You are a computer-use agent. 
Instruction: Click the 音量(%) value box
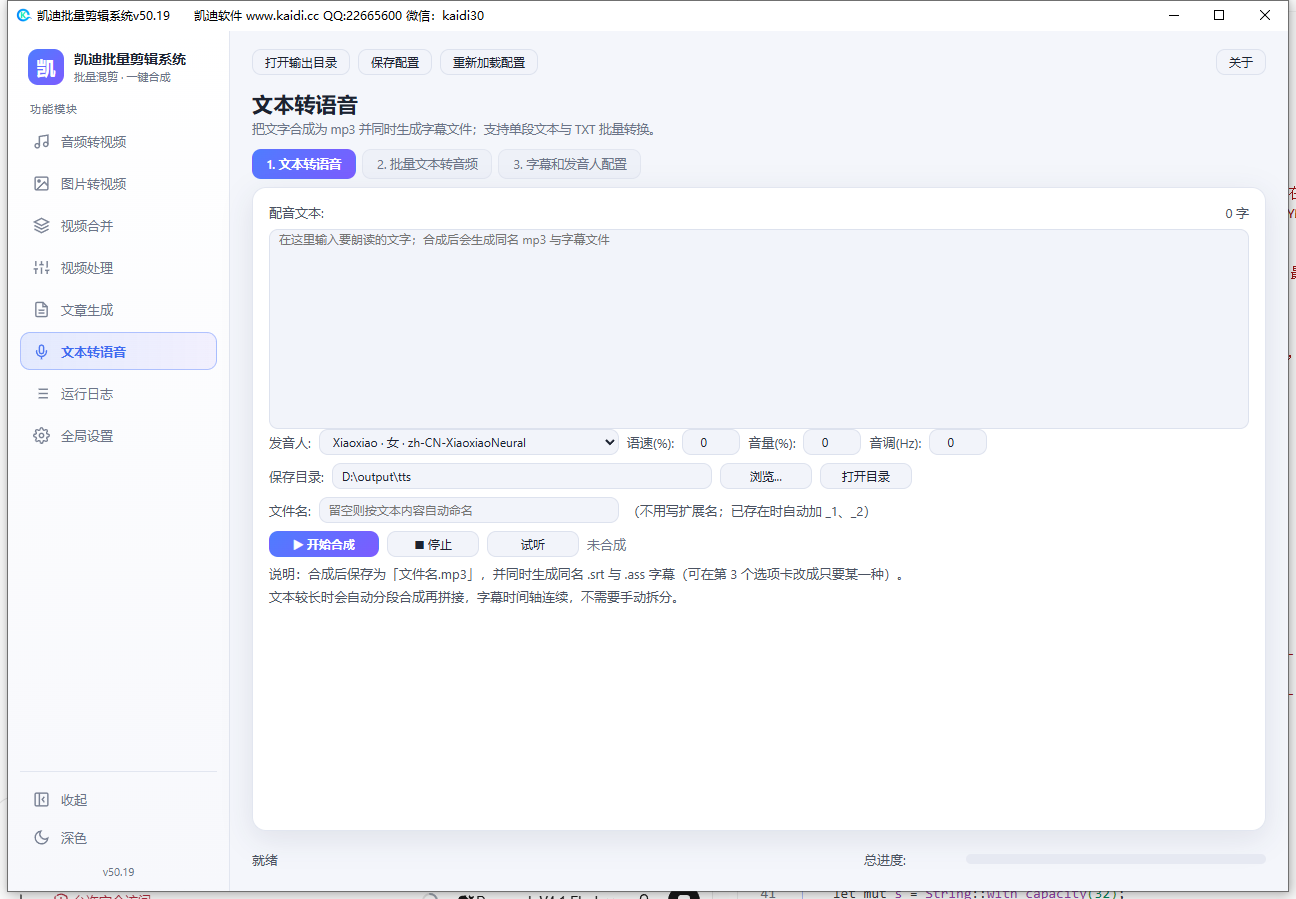tap(832, 442)
